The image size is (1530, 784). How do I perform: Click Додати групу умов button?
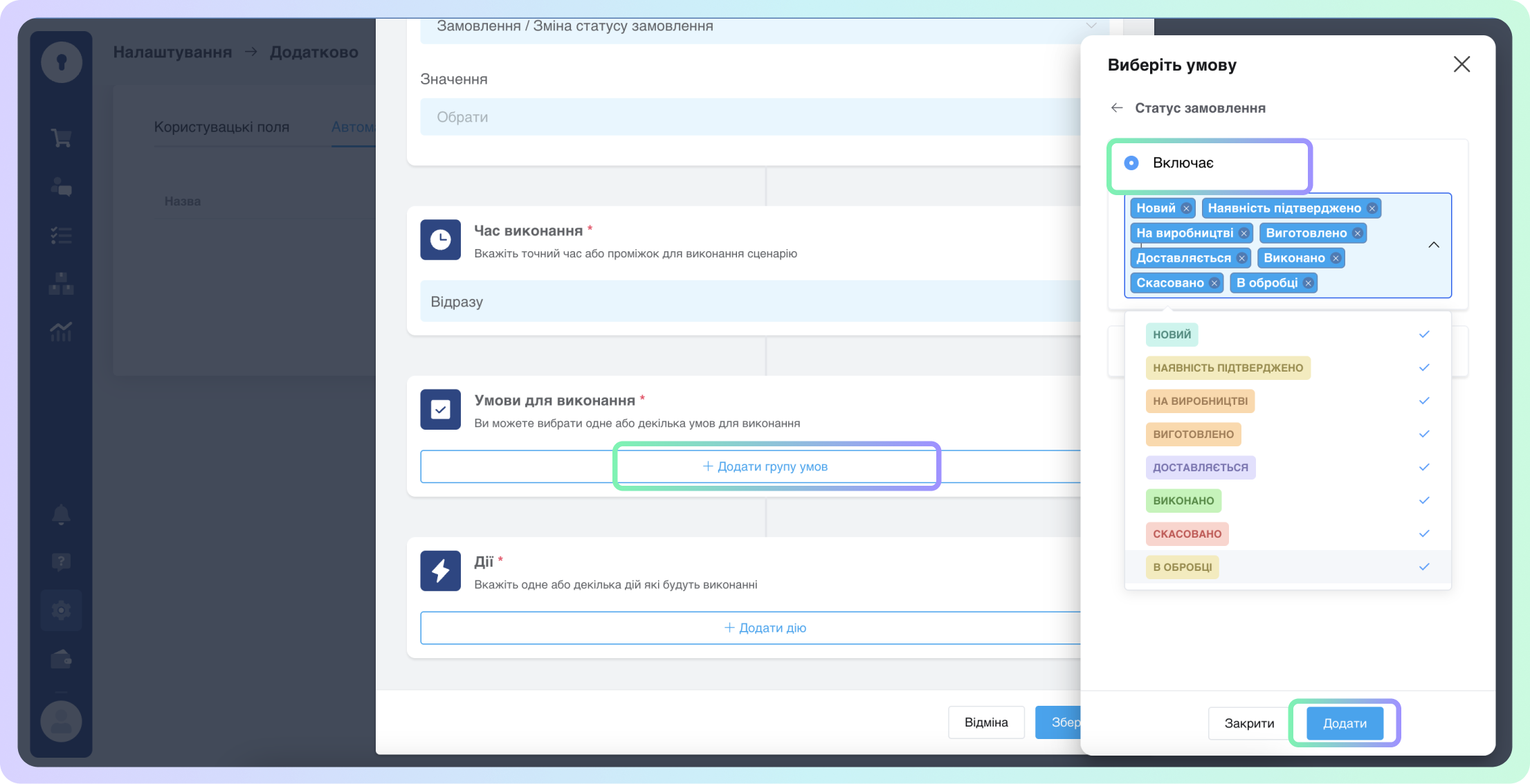click(x=765, y=466)
